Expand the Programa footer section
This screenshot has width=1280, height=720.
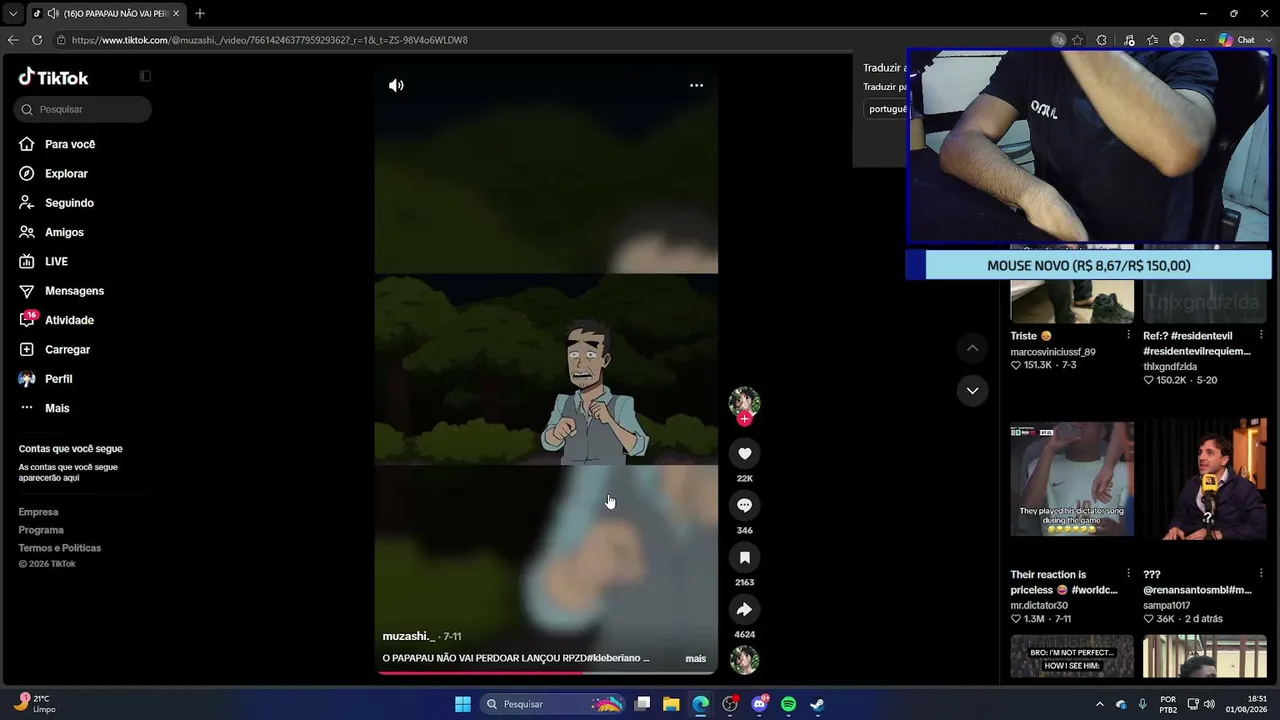[x=41, y=530]
